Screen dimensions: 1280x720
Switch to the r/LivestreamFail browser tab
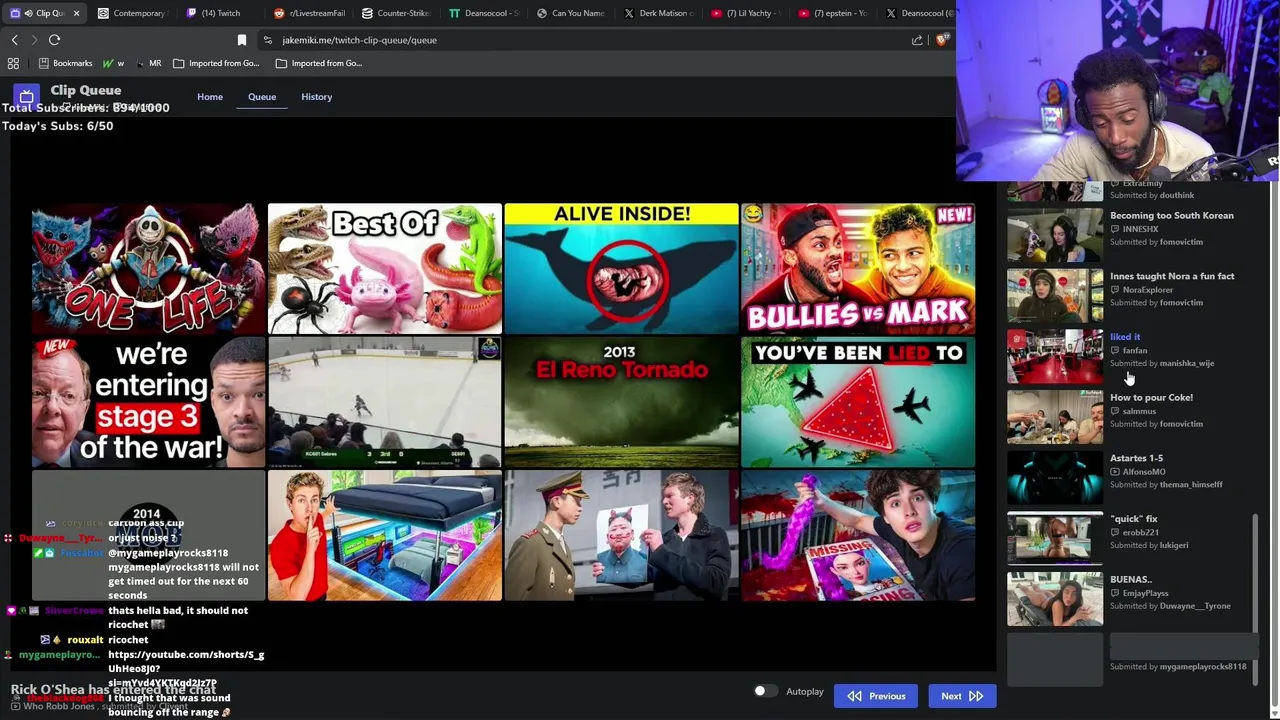tap(310, 13)
